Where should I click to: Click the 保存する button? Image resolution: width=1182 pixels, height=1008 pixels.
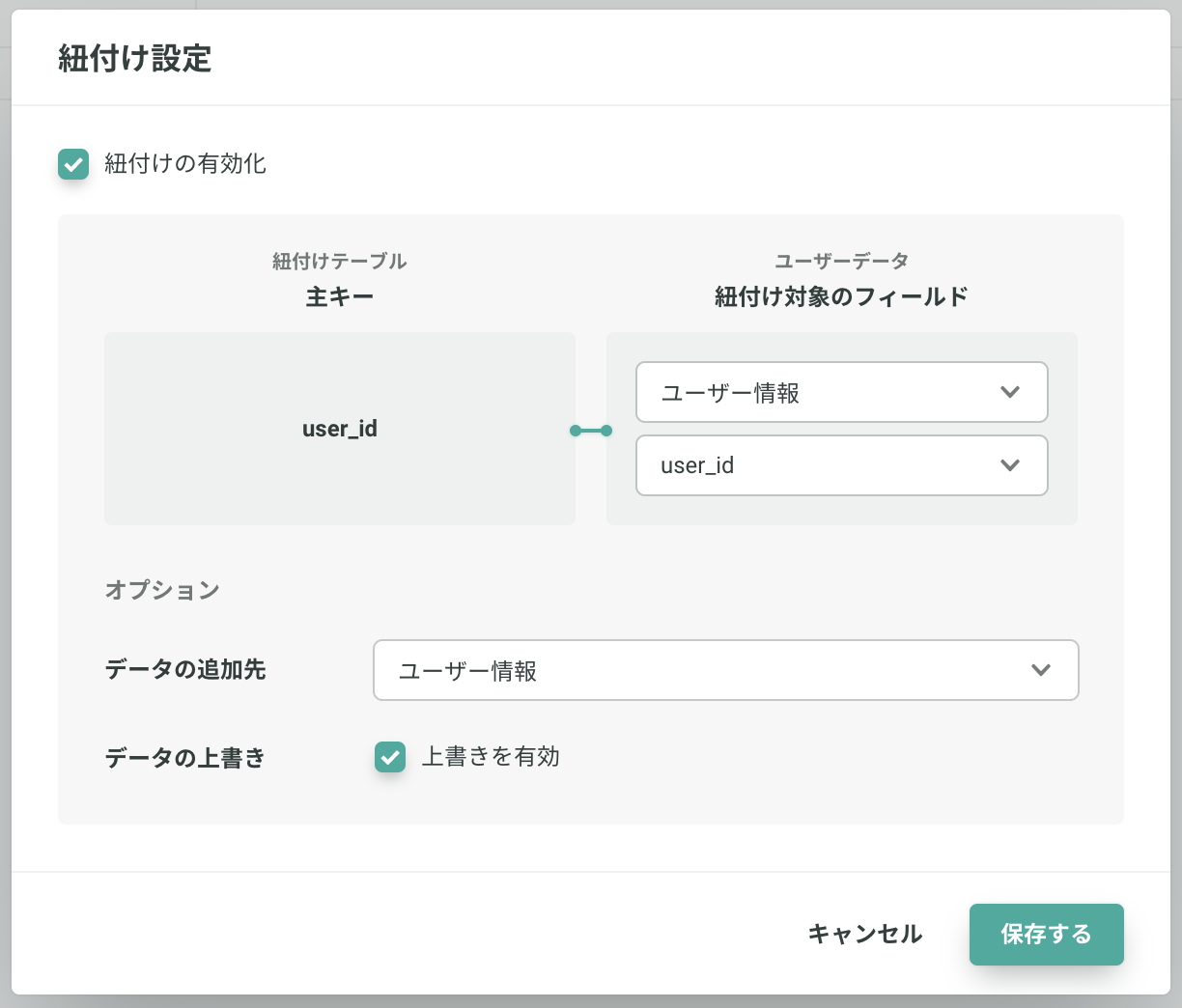(1046, 935)
